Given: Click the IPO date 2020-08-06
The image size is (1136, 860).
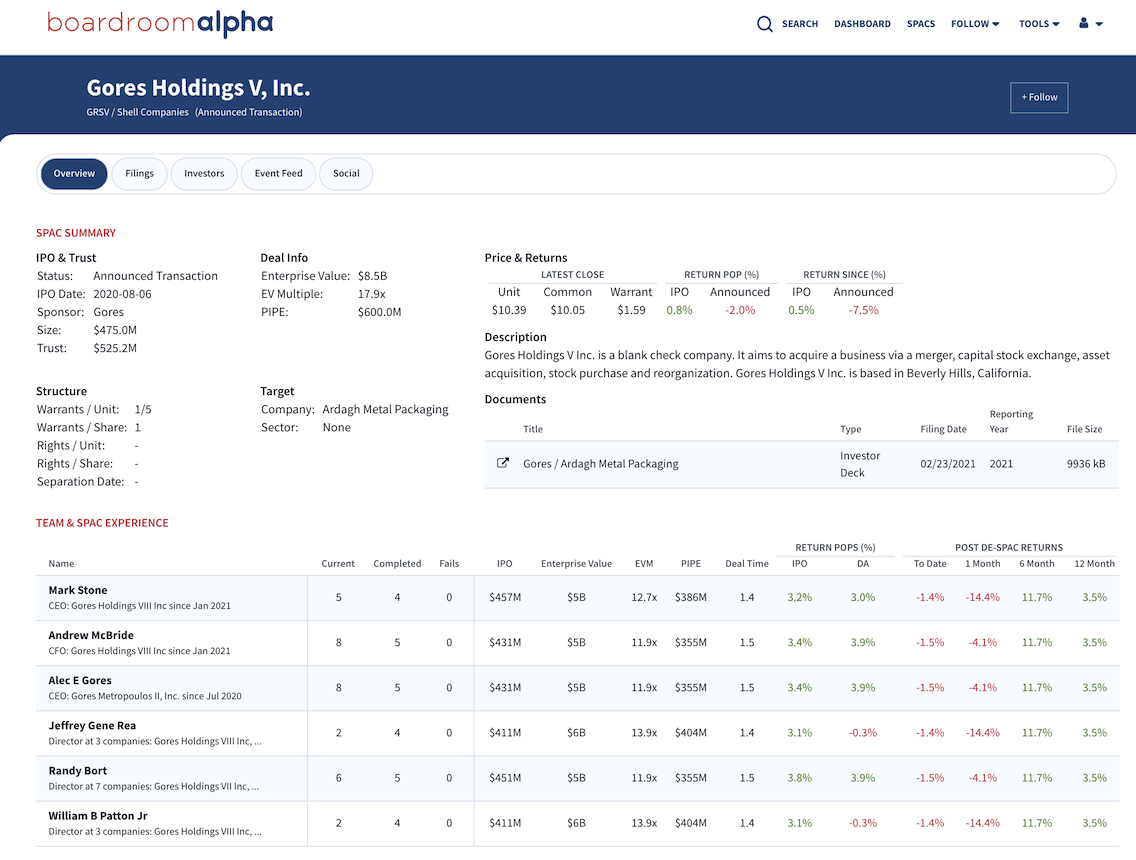Looking at the screenshot, I should point(122,294).
